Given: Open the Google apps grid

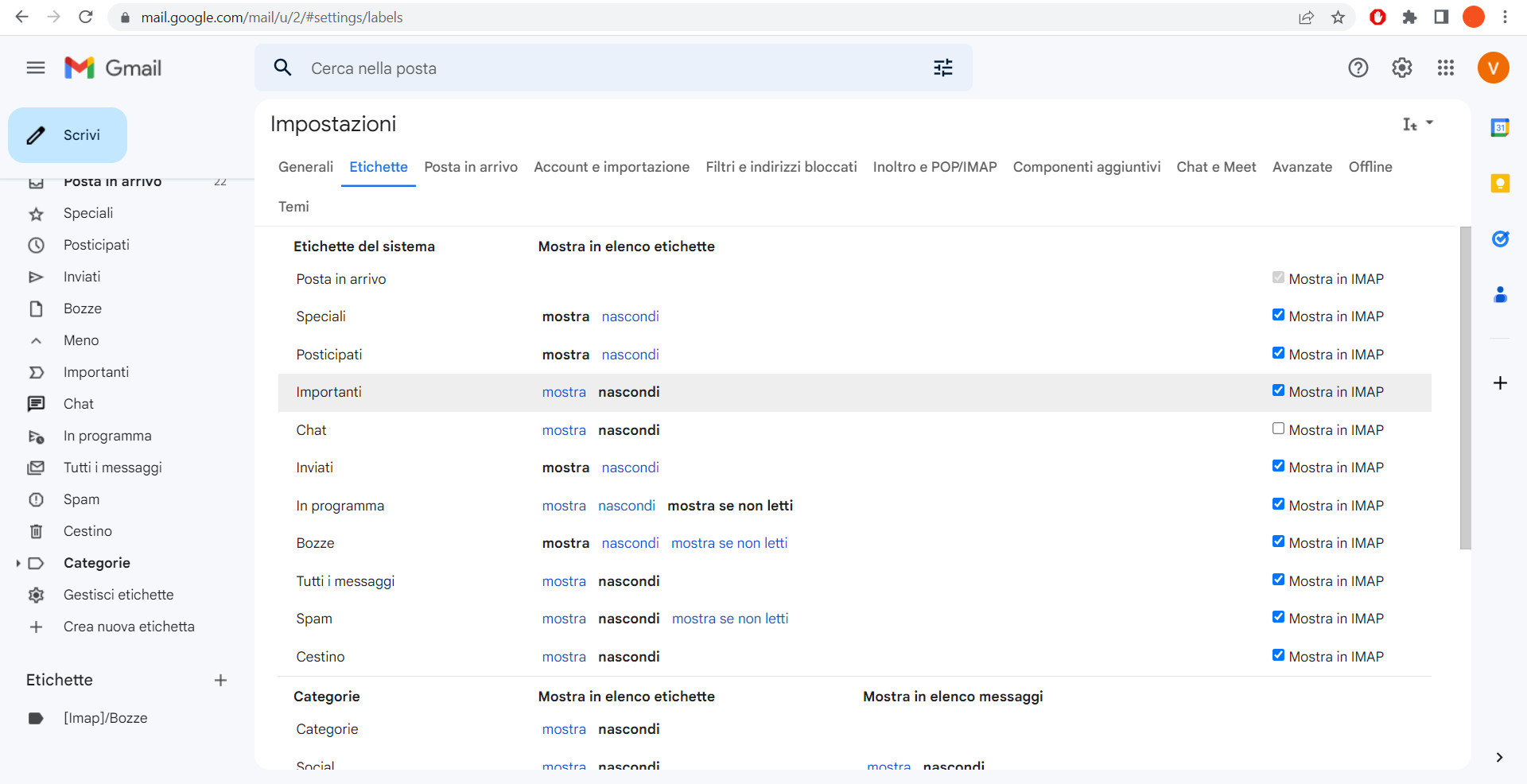Looking at the screenshot, I should 1445,68.
